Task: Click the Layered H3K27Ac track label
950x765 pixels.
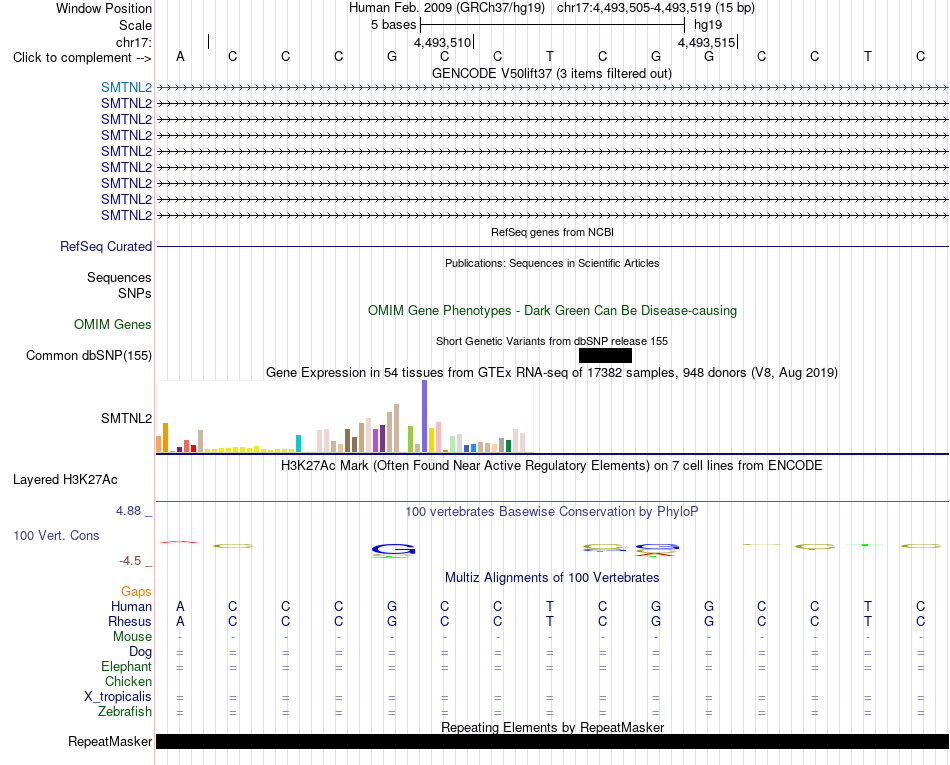Action: click(x=65, y=480)
